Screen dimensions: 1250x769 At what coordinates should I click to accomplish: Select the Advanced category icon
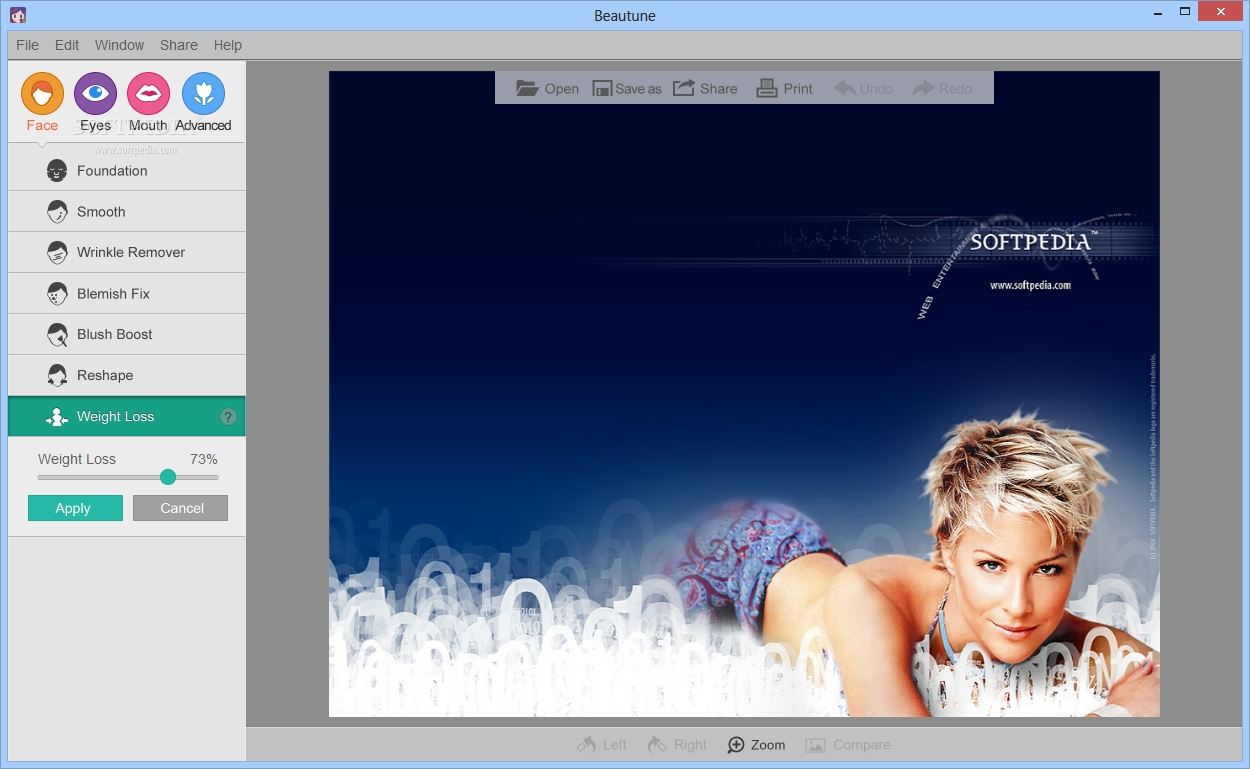203,94
